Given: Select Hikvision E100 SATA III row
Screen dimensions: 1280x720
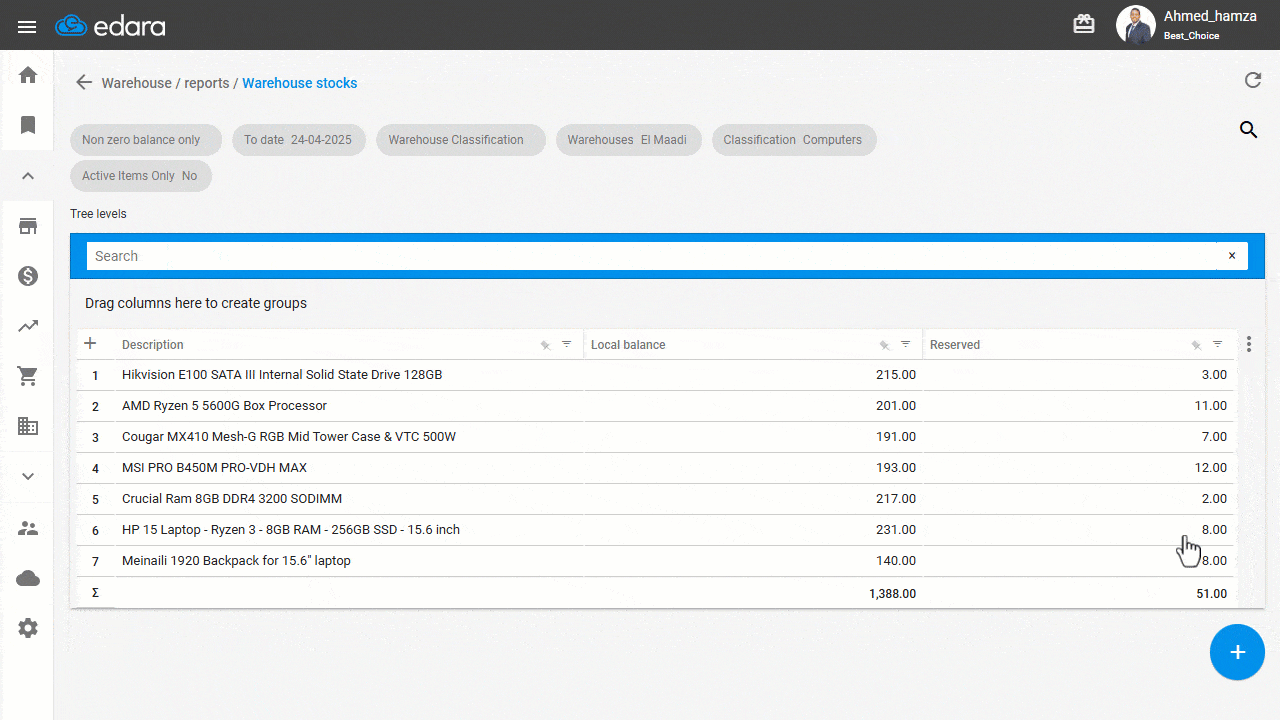Looking at the screenshot, I should click(x=656, y=375).
